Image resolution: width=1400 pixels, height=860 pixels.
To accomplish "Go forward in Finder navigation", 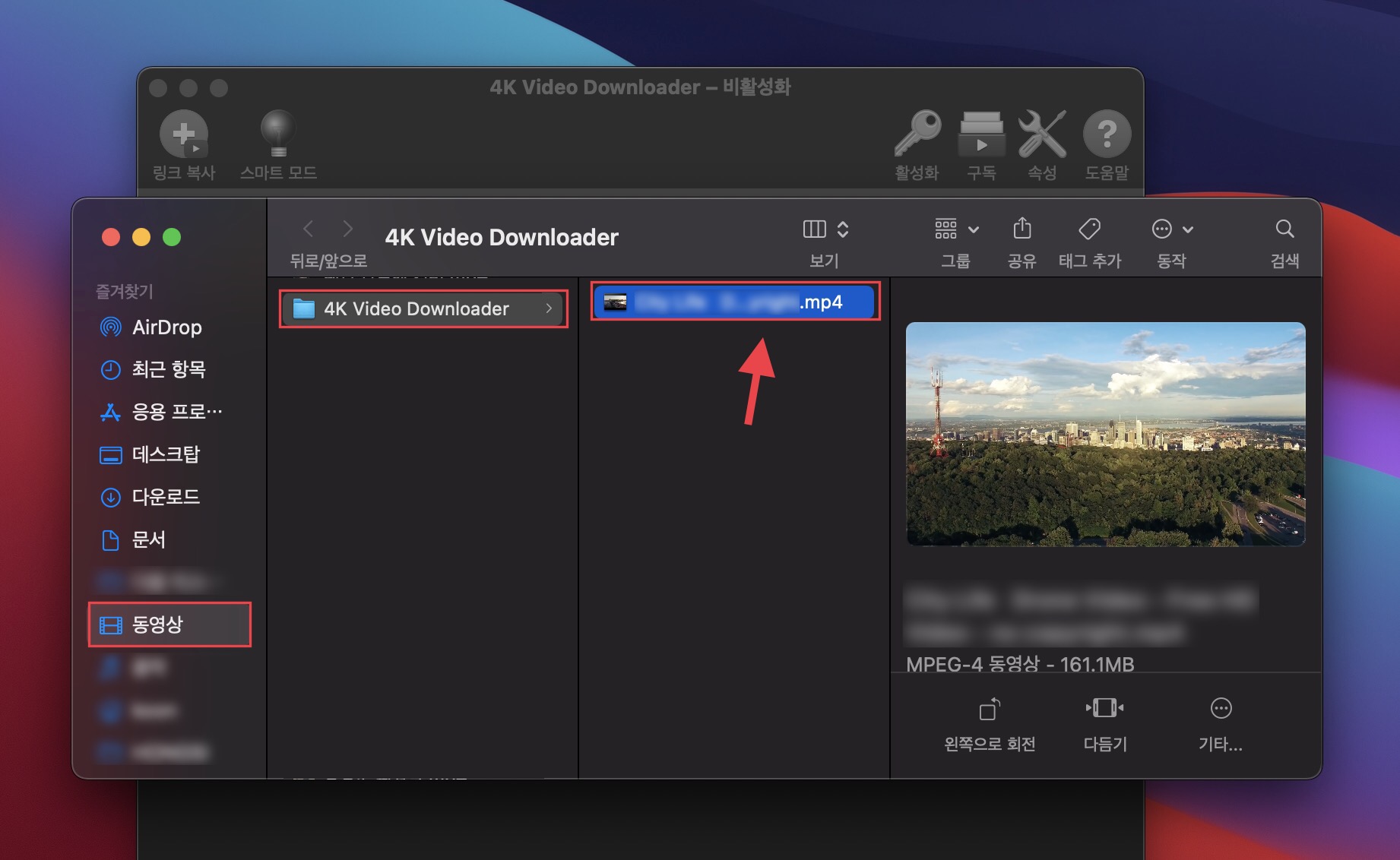I will (347, 229).
